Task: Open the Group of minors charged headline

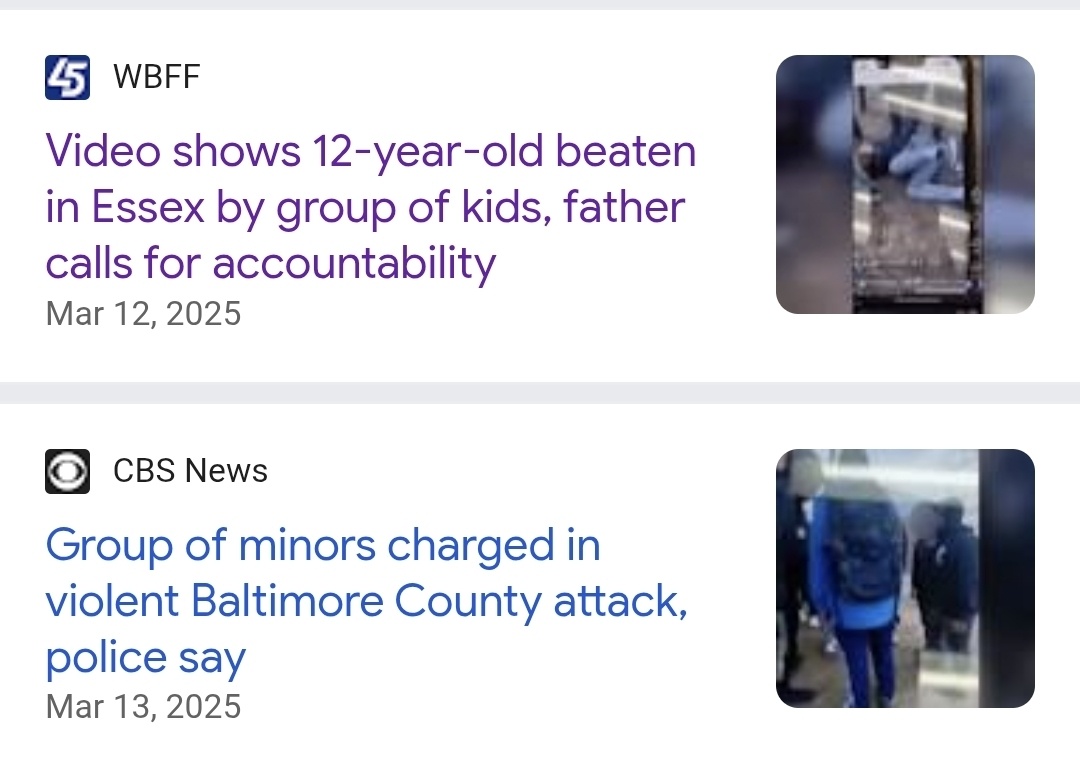Action: coord(366,601)
